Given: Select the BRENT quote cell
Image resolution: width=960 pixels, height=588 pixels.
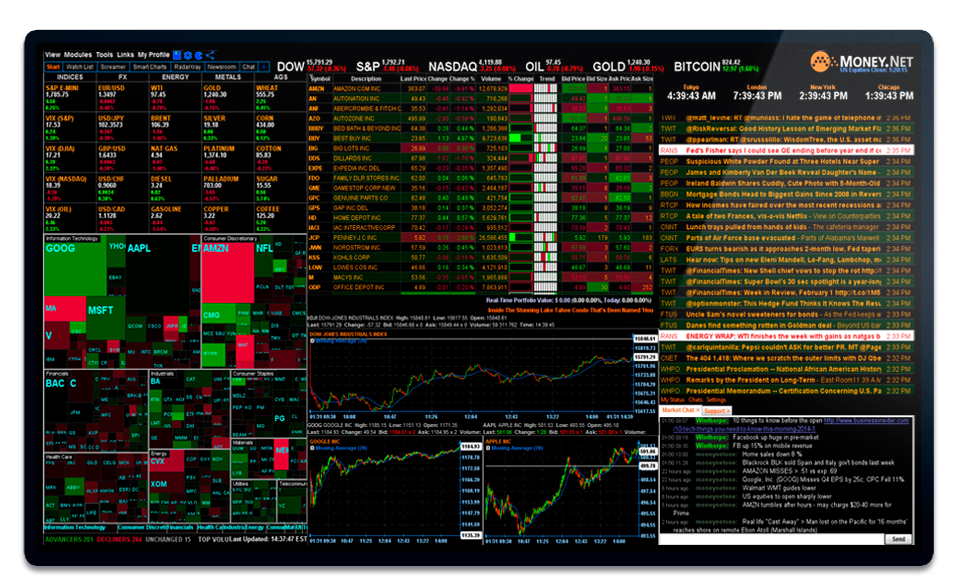Looking at the screenshot, I should click(175, 128).
